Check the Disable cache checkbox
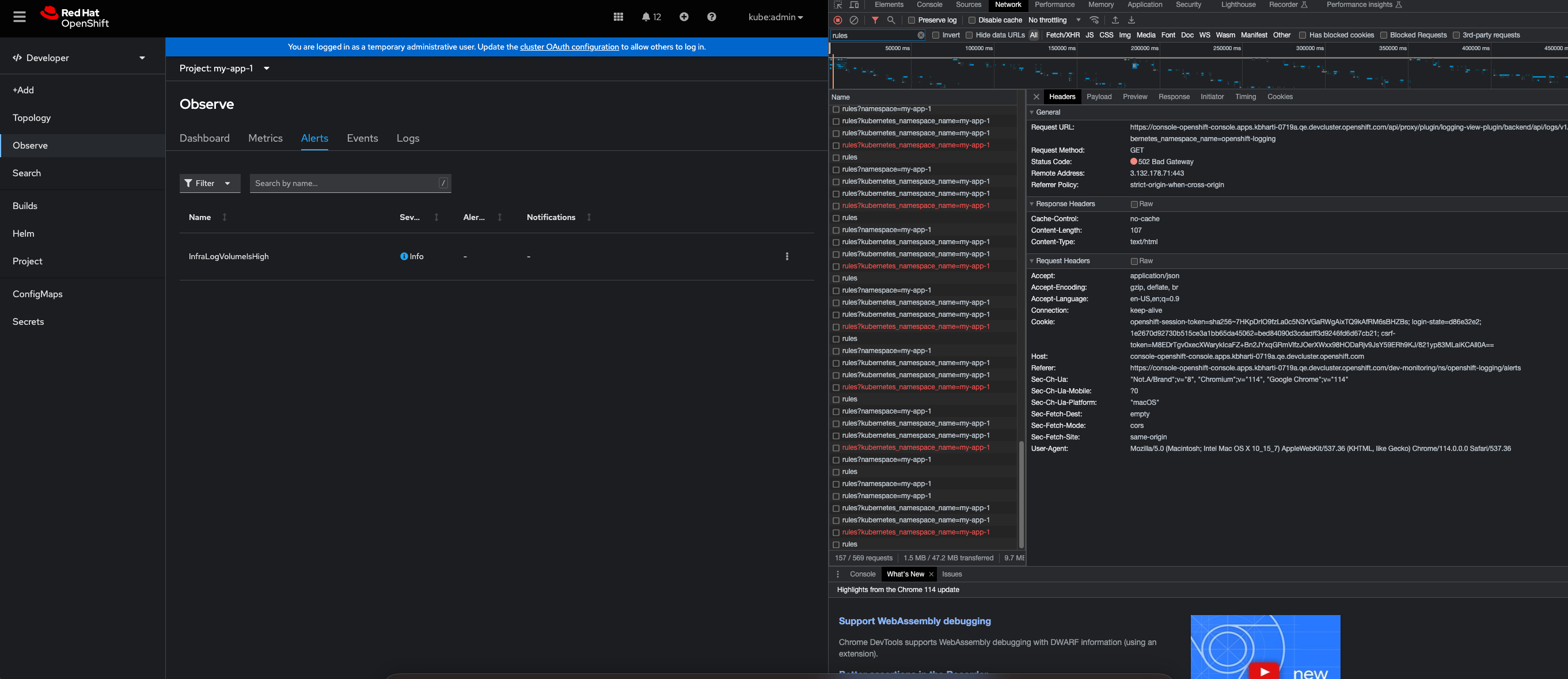Screen dimensions: 1568x679 pyautogui.click(x=971, y=20)
